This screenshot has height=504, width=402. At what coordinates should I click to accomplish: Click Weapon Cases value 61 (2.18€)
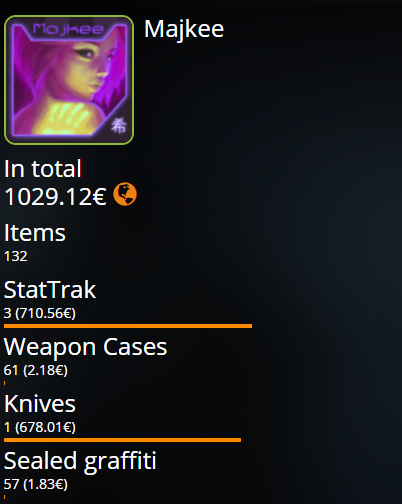(36, 370)
